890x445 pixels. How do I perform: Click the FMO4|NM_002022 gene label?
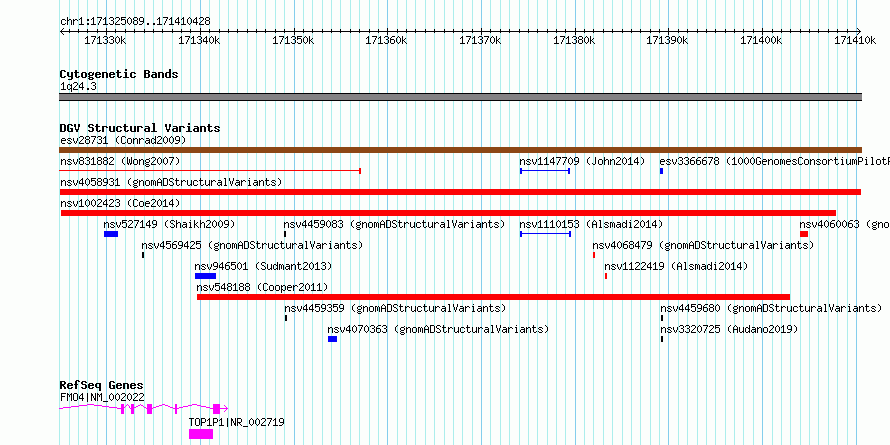pyautogui.click(x=102, y=397)
